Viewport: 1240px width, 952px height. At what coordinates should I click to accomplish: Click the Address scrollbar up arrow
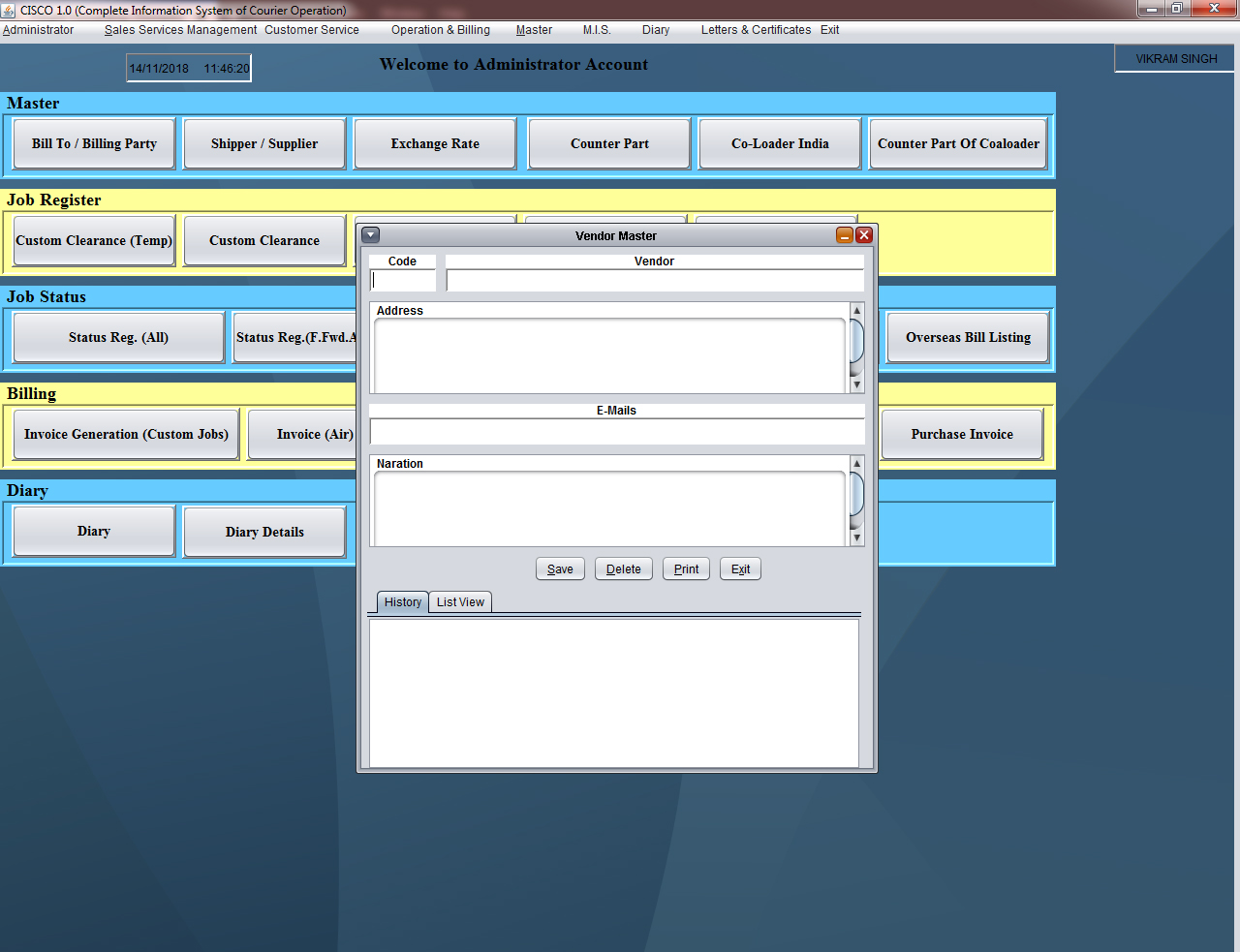pos(856,310)
